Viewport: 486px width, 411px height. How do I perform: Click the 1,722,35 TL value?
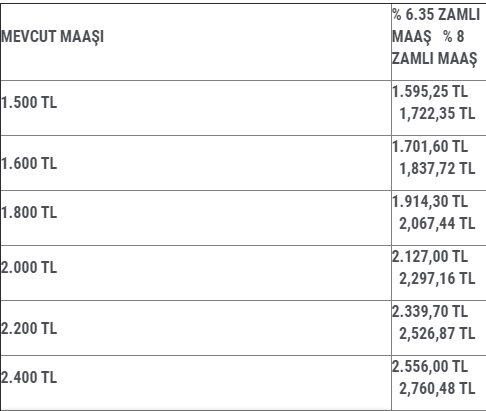coord(437,114)
